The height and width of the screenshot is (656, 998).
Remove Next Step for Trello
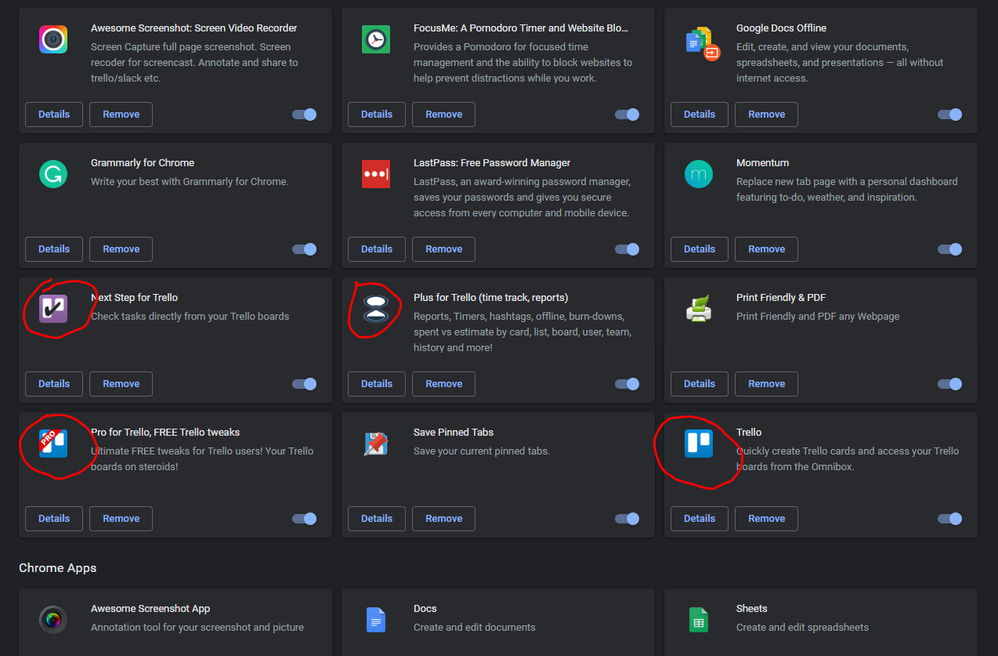coord(121,384)
